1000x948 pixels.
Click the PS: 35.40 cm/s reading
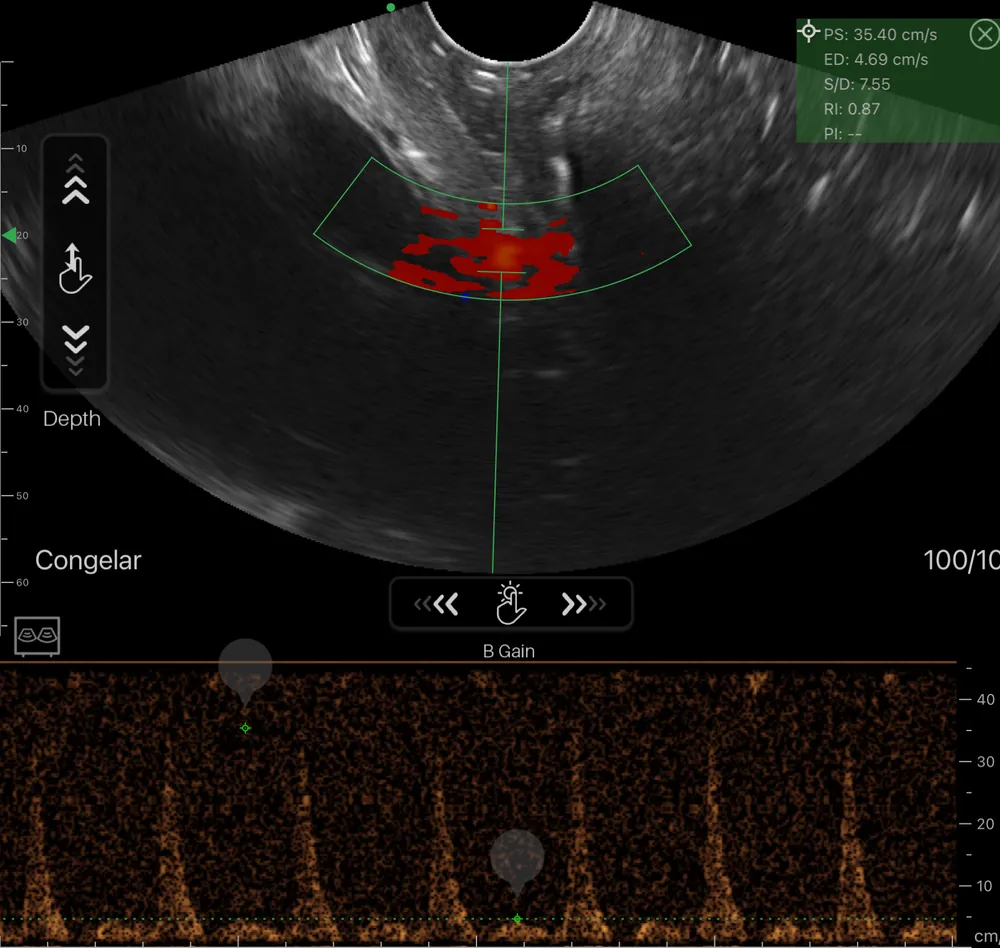pos(880,34)
